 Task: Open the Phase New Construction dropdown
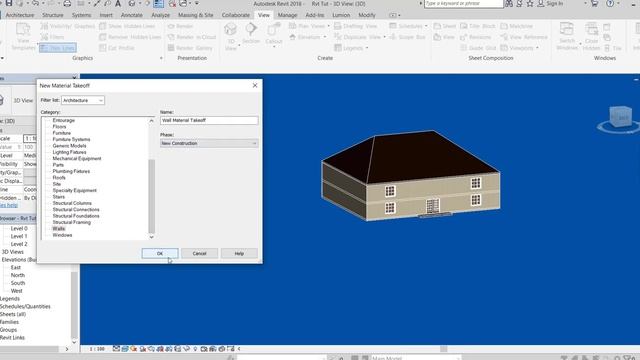pos(209,143)
